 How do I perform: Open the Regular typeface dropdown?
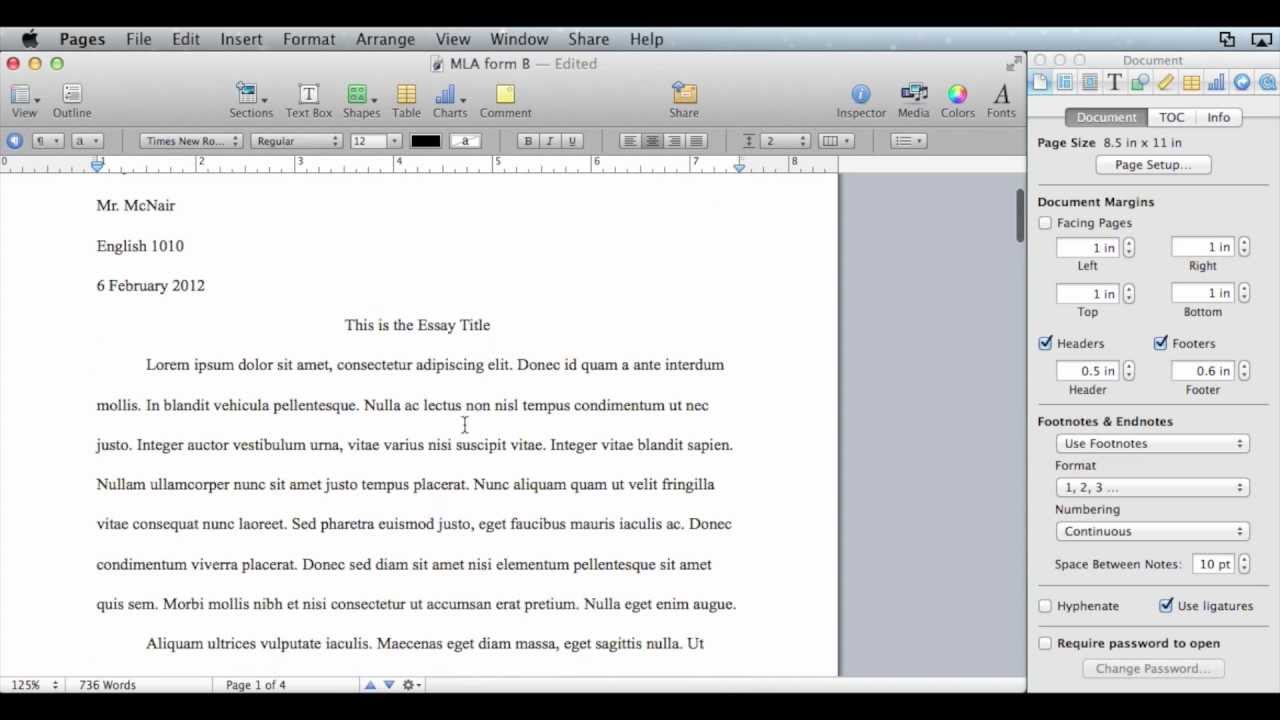[x=296, y=141]
